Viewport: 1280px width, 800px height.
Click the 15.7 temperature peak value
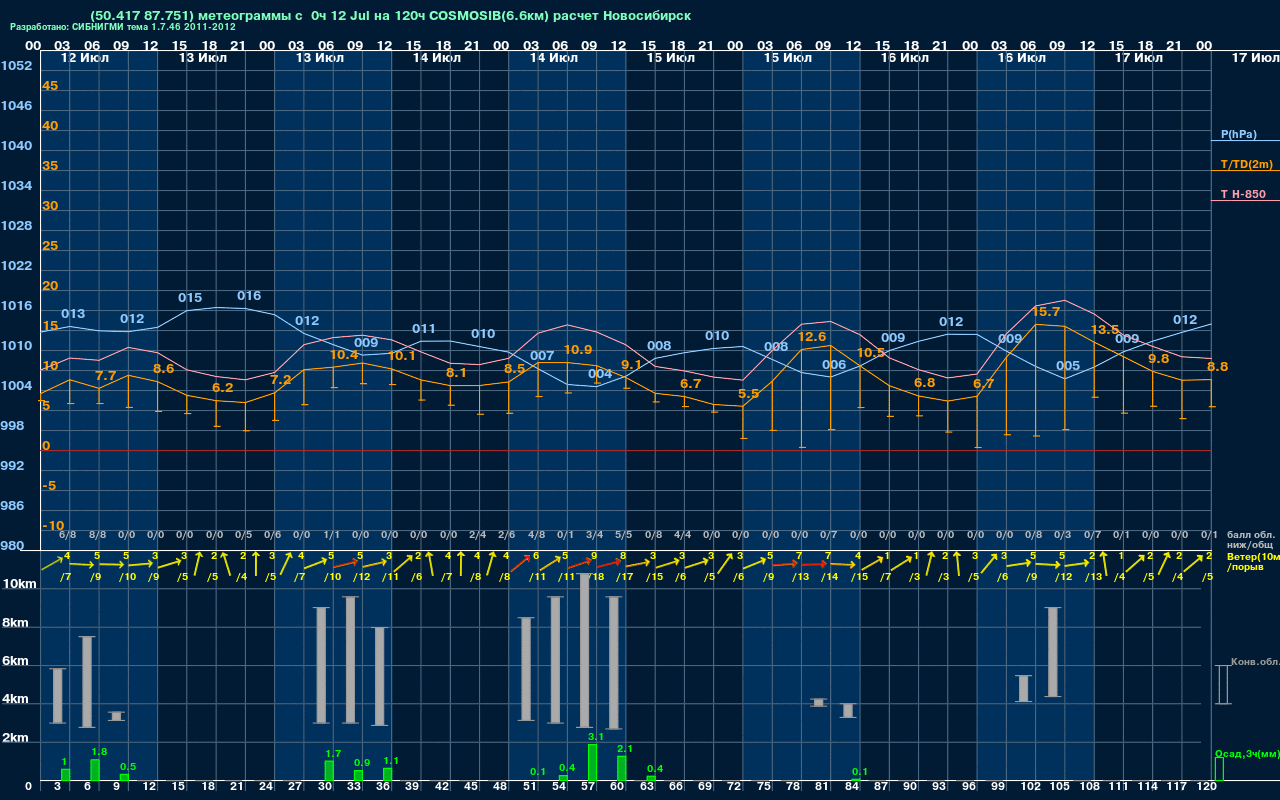(1046, 312)
